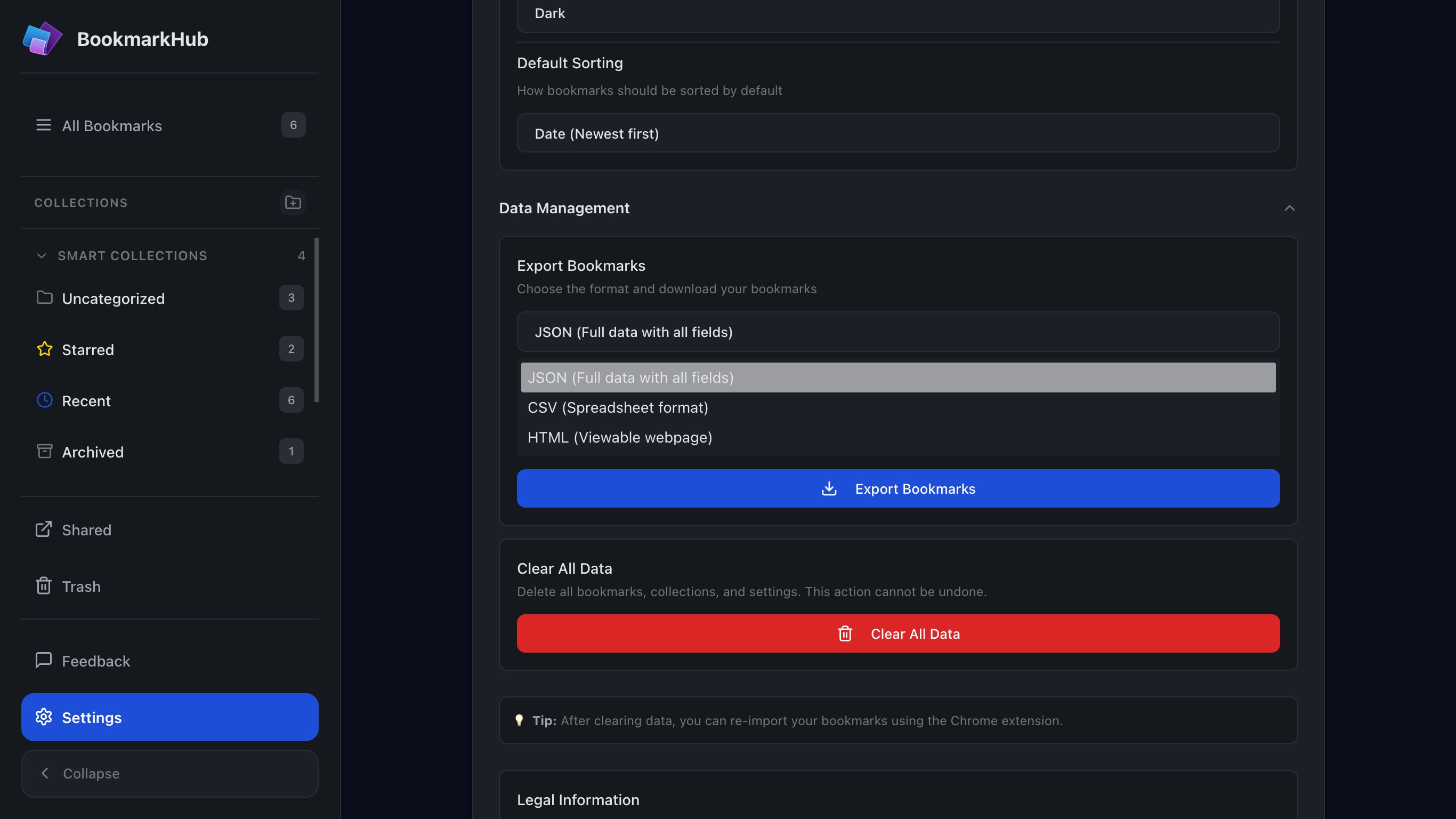This screenshot has height=819, width=1456.
Task: Collapse the Data Management section chevron
Action: click(1289, 208)
